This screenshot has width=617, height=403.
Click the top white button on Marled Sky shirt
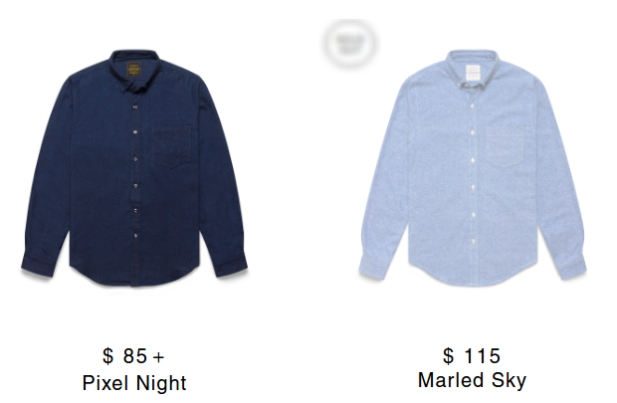pos(472,105)
